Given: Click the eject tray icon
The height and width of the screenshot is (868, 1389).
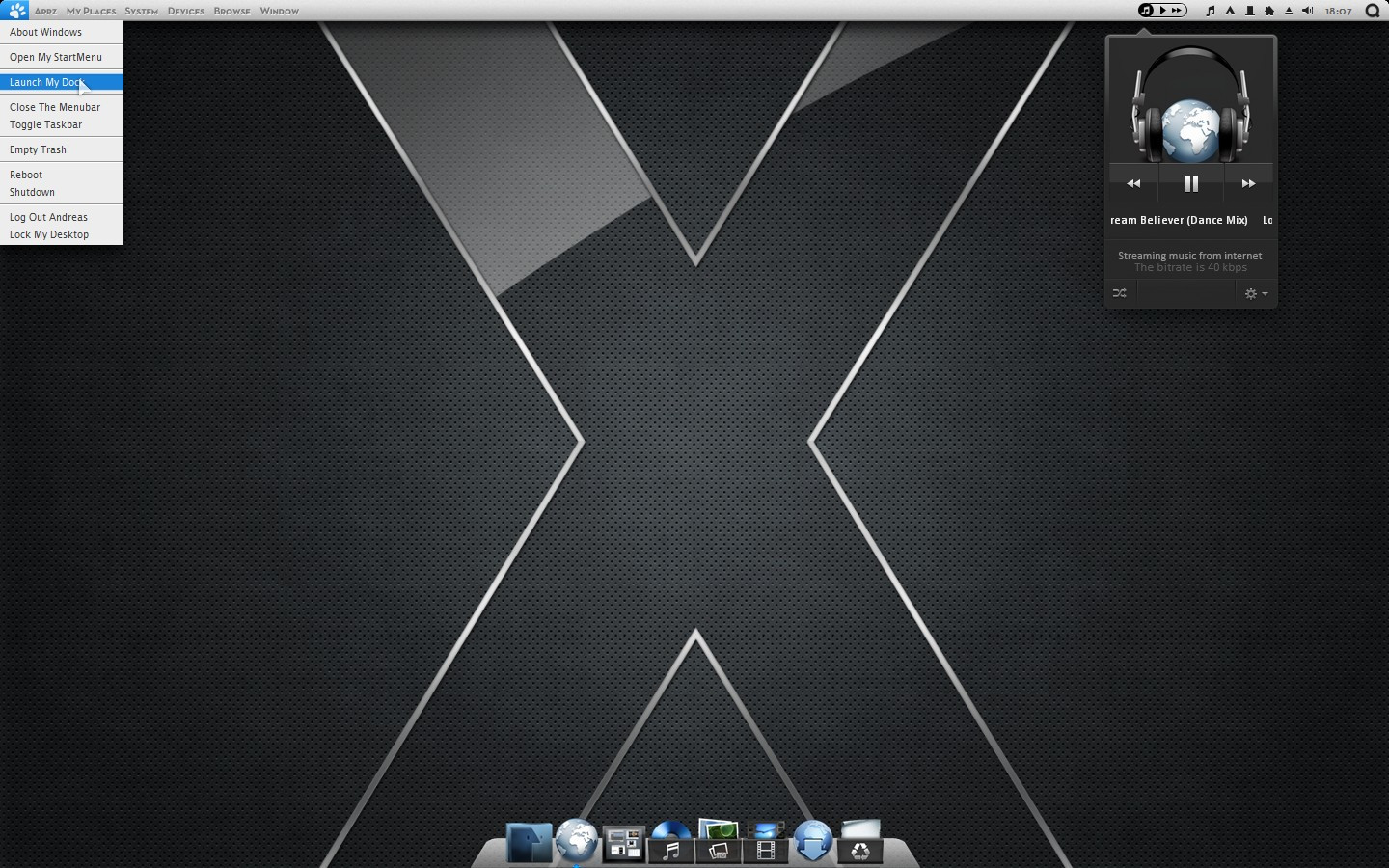Looking at the screenshot, I should (1289, 11).
